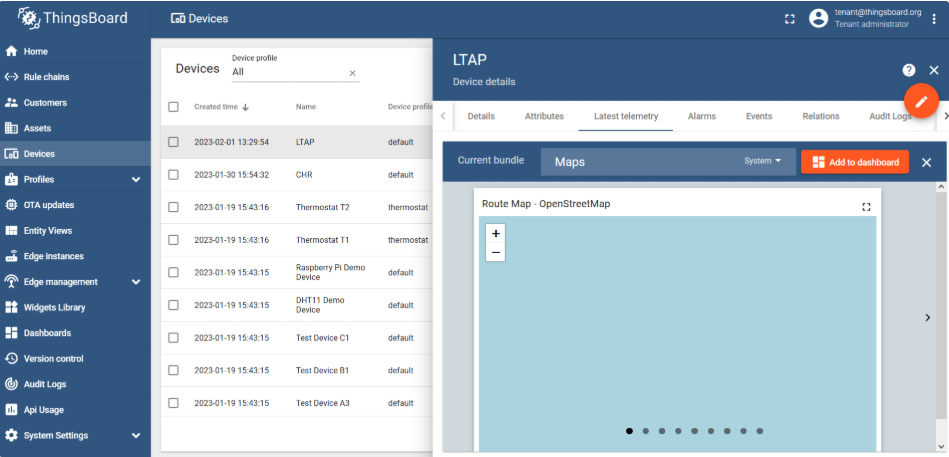949x457 pixels.
Task: Open user account profile icon
Action: click(819, 18)
